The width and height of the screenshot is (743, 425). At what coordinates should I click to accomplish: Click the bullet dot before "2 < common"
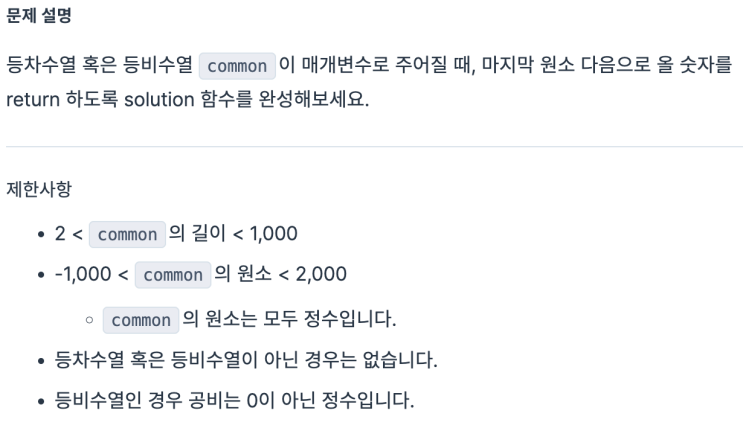(40, 234)
